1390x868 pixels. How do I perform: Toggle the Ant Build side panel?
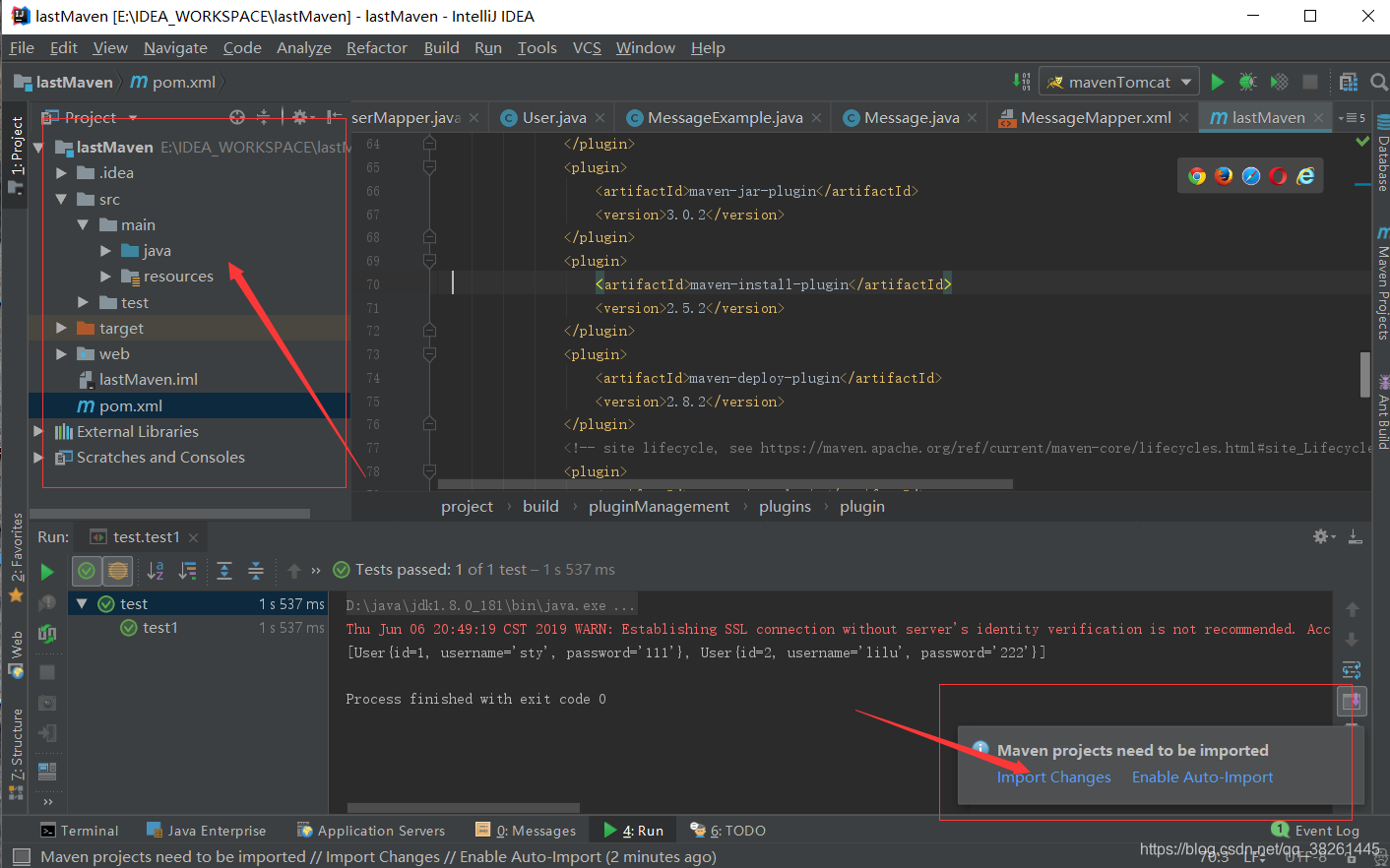[1381, 411]
